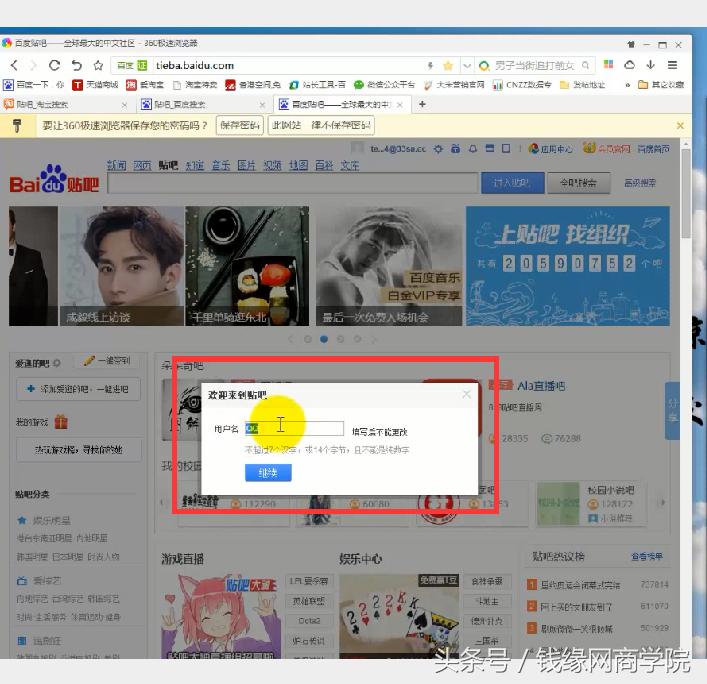Open the 网页 navigation link

(x=142, y=165)
